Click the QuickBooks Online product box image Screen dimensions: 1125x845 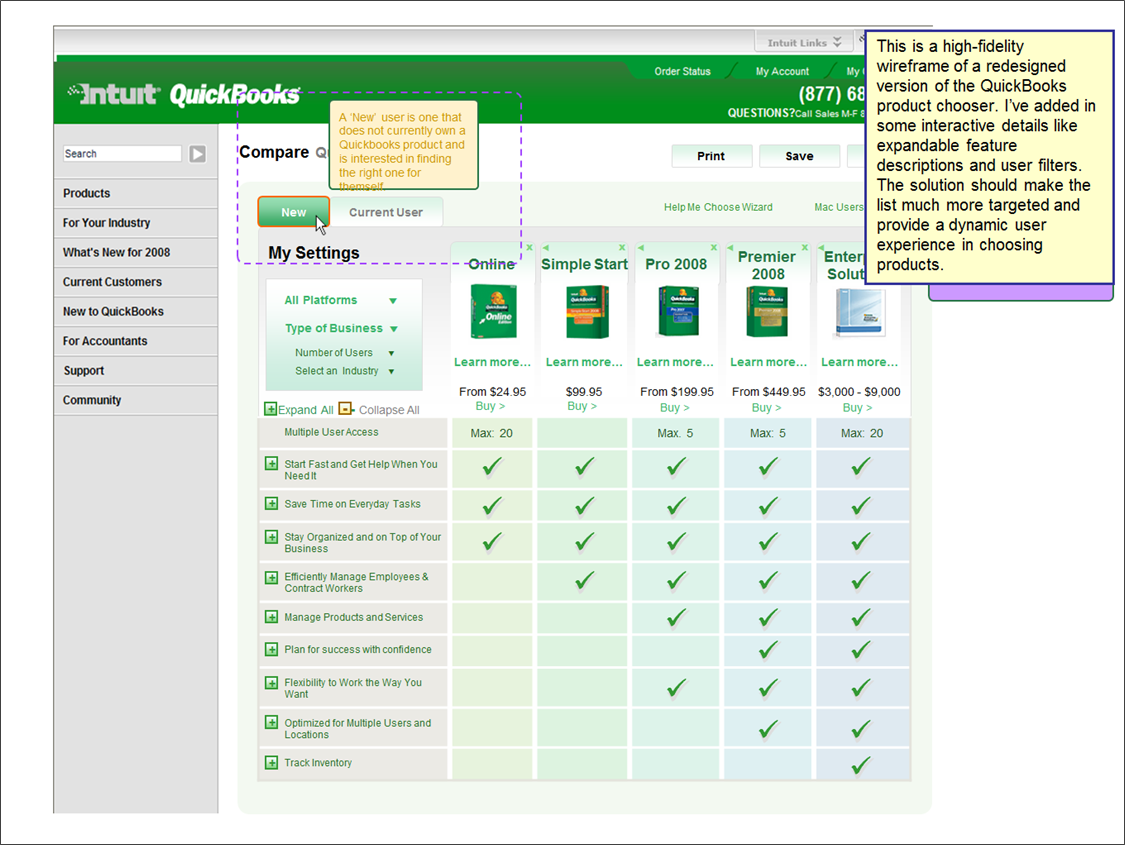pos(493,312)
